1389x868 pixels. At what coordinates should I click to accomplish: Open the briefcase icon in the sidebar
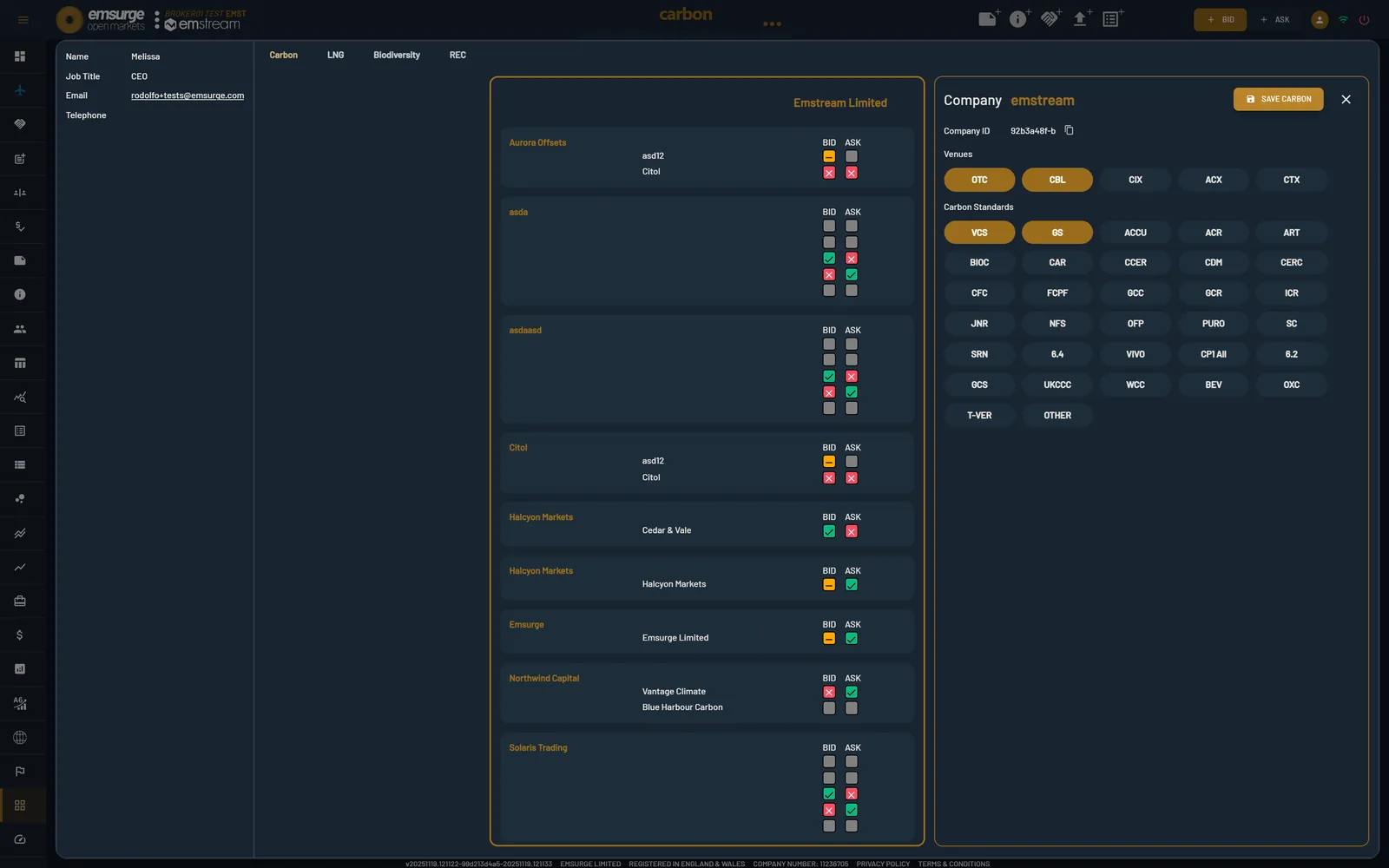point(20,601)
